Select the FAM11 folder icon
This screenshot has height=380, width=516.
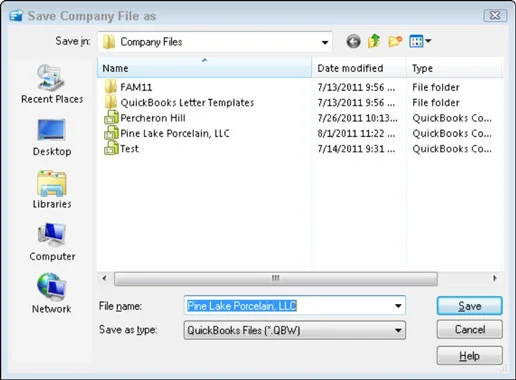tap(111, 87)
